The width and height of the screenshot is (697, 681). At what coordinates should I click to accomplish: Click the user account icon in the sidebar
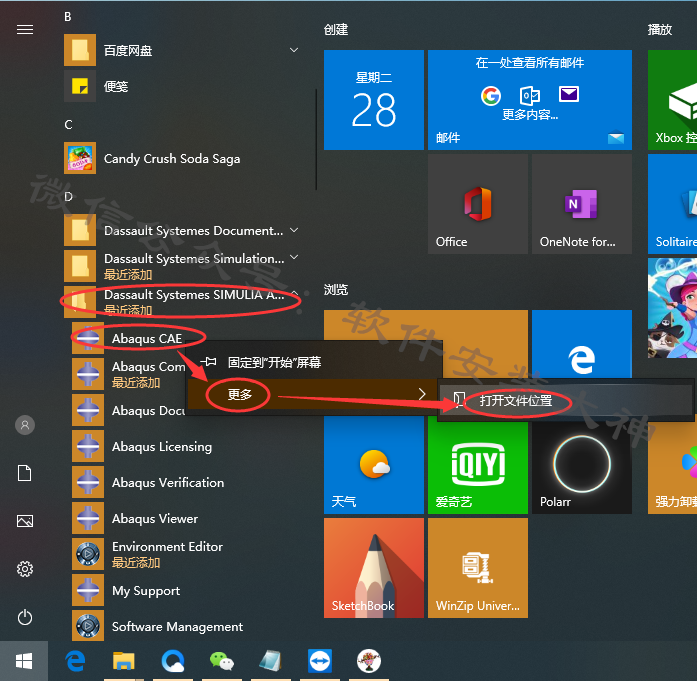pos(25,425)
